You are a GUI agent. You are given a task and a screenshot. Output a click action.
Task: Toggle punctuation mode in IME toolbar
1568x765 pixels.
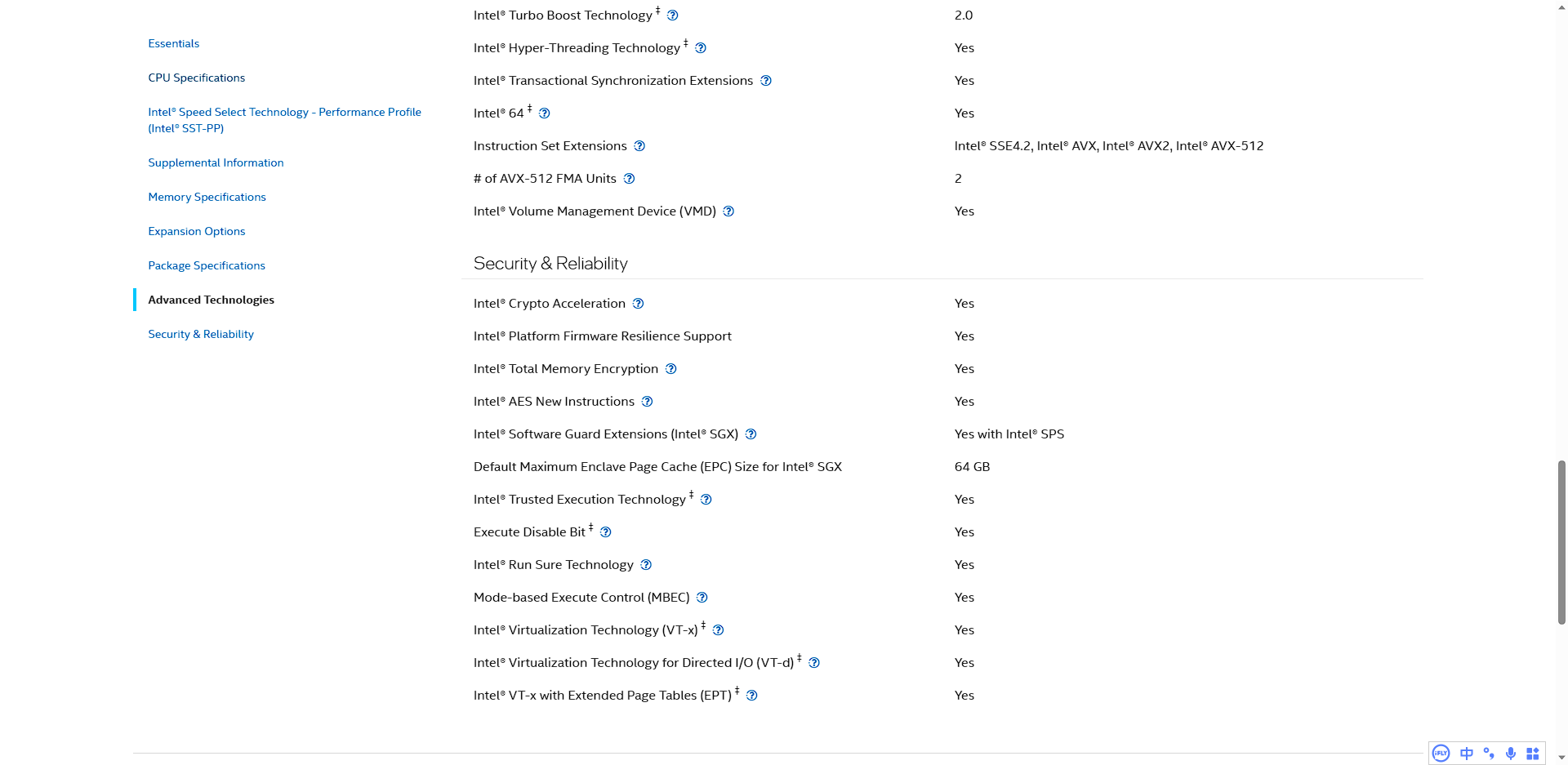[1489, 754]
